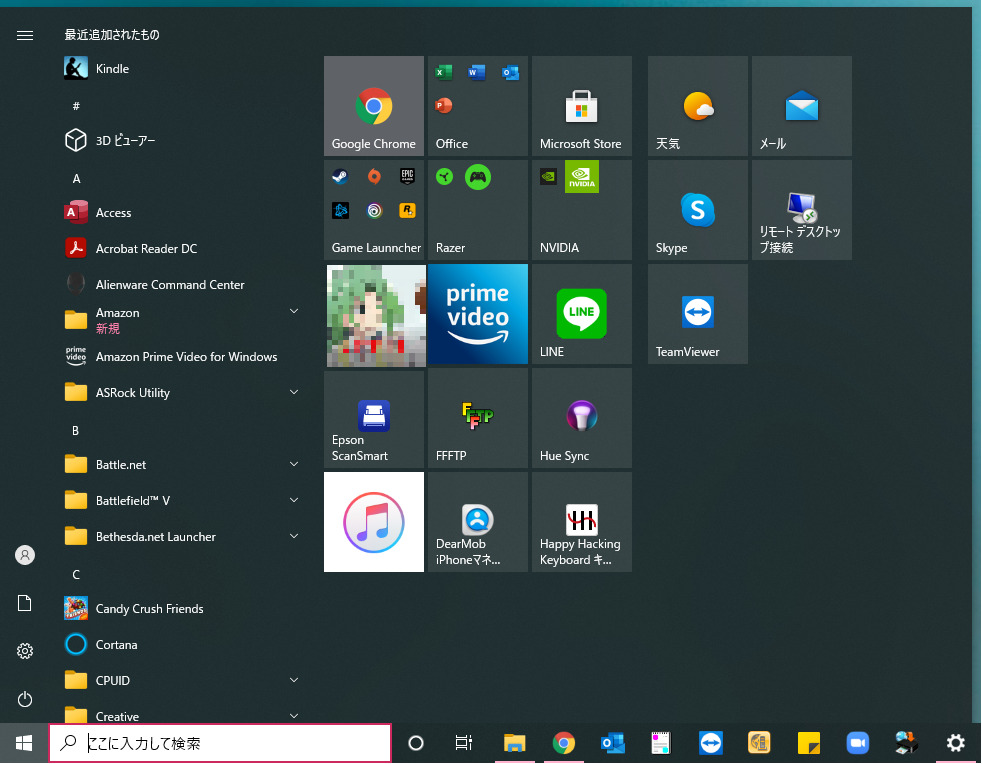Open 3D ビューアー from the app list

pos(182,140)
